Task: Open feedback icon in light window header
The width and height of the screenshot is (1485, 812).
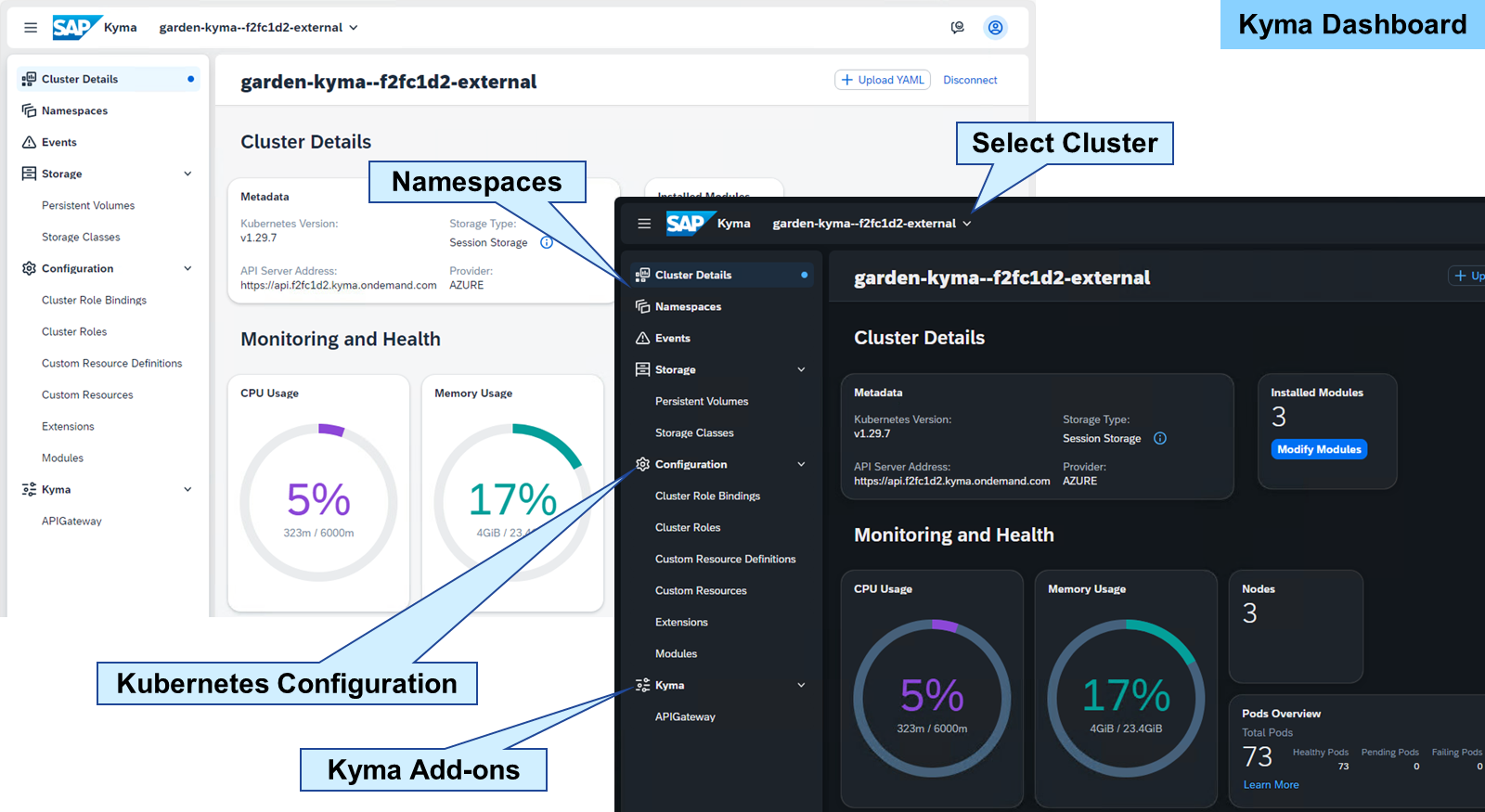Action: (x=958, y=28)
